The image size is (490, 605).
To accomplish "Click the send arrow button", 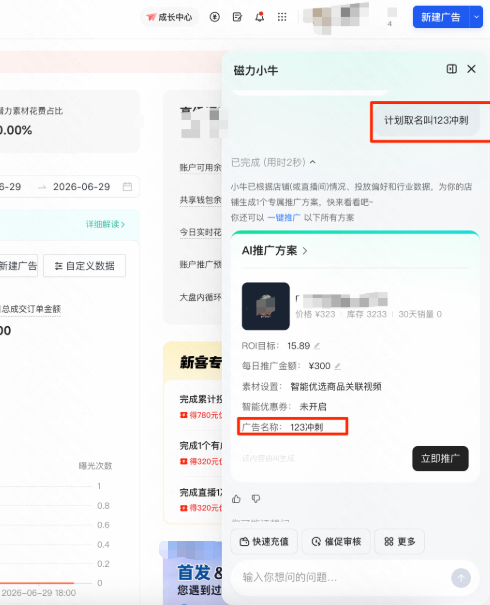I will point(461,578).
